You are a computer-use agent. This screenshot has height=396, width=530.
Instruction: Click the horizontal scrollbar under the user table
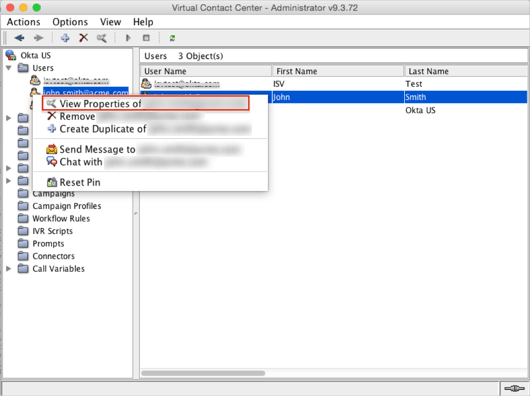point(203,373)
